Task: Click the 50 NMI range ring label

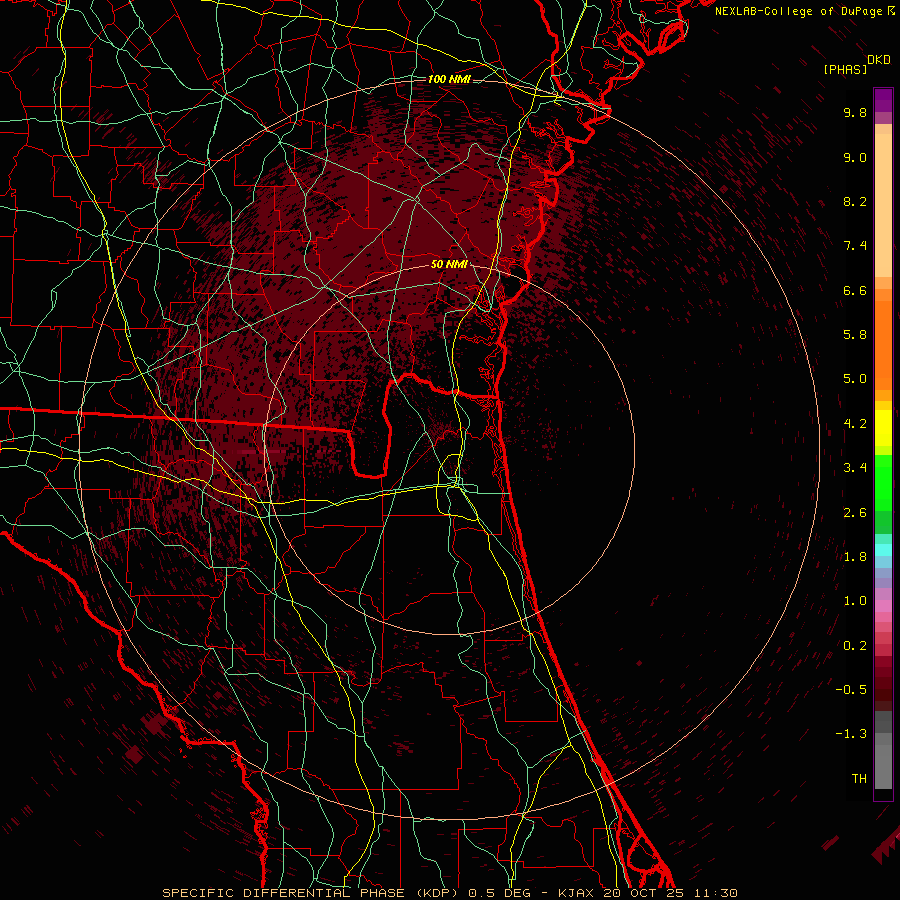Action: (449, 265)
